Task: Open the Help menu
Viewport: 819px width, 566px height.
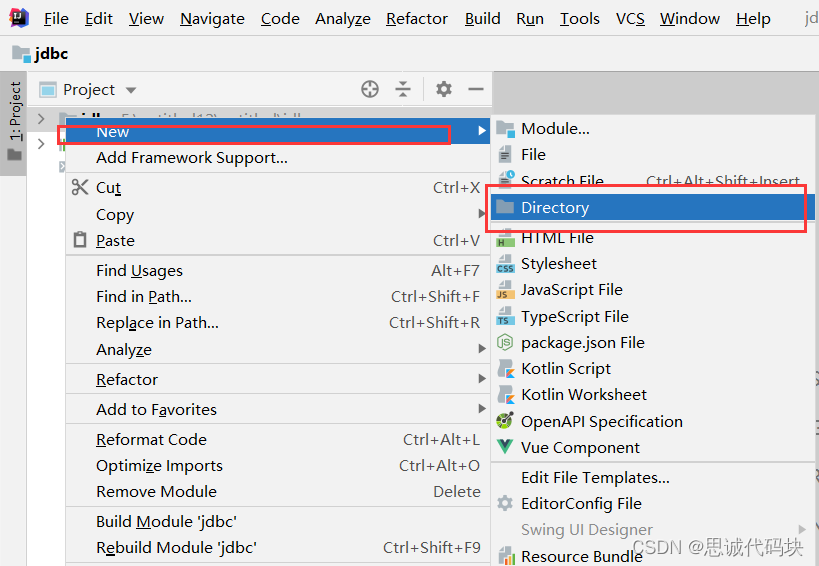Action: (x=753, y=19)
